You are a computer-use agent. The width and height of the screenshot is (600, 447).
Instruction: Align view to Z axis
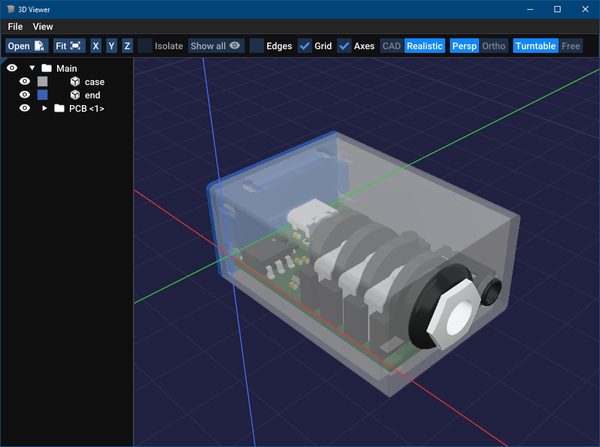click(127, 46)
